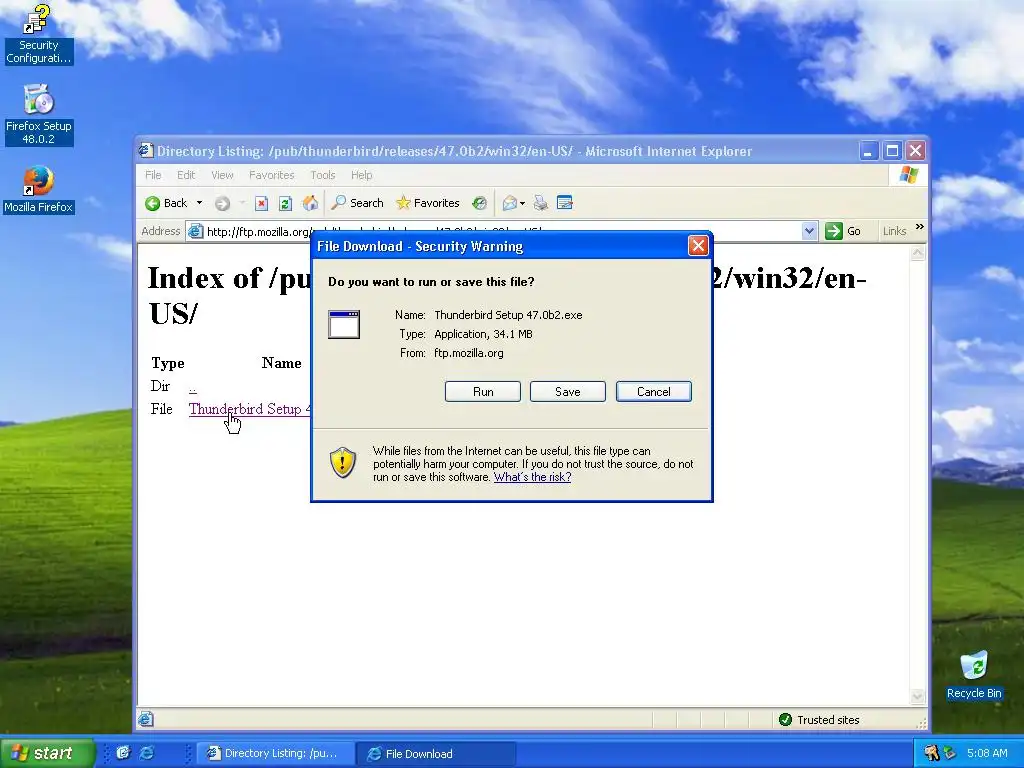1024x768 pixels.
Task: Click the first quick launch icon beside Start
Action: 123,753
